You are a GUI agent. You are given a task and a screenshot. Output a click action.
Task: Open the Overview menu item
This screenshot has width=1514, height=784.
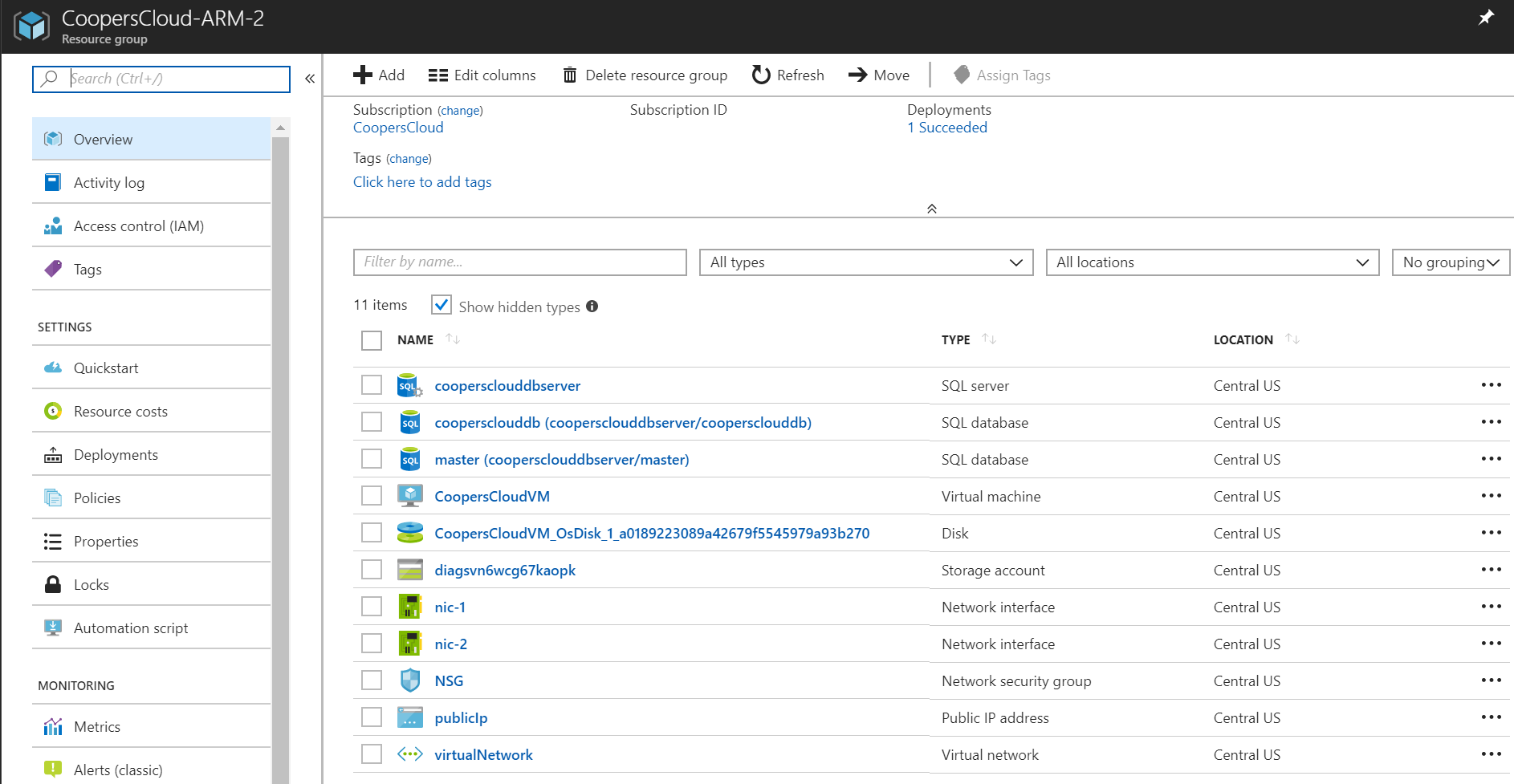coord(151,139)
